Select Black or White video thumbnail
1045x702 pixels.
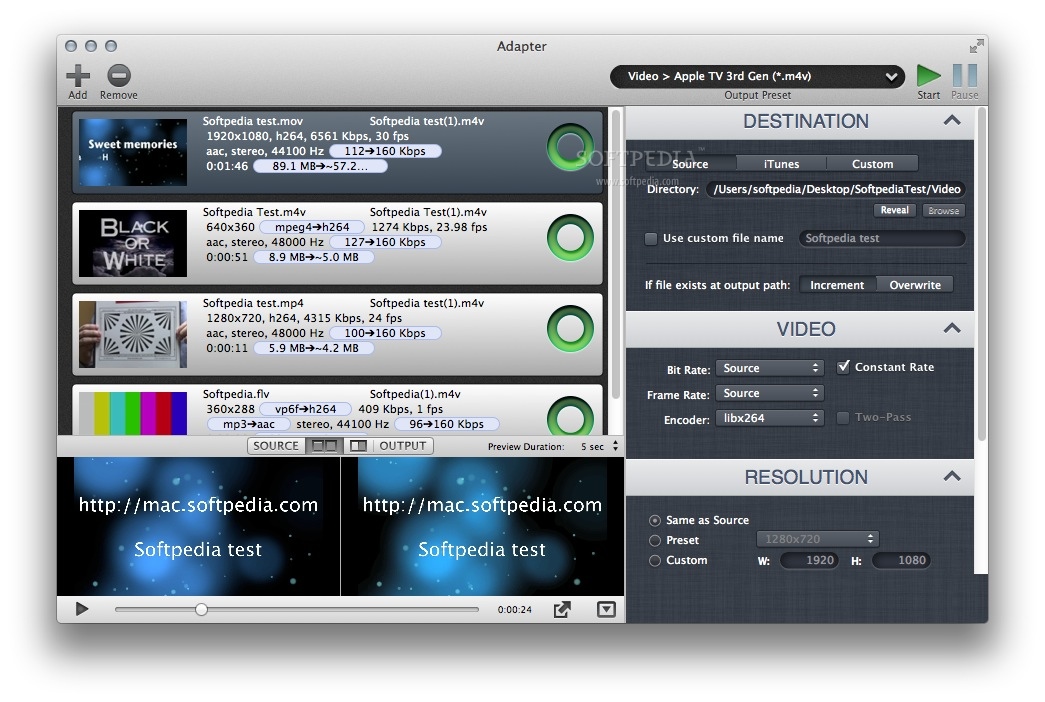133,243
